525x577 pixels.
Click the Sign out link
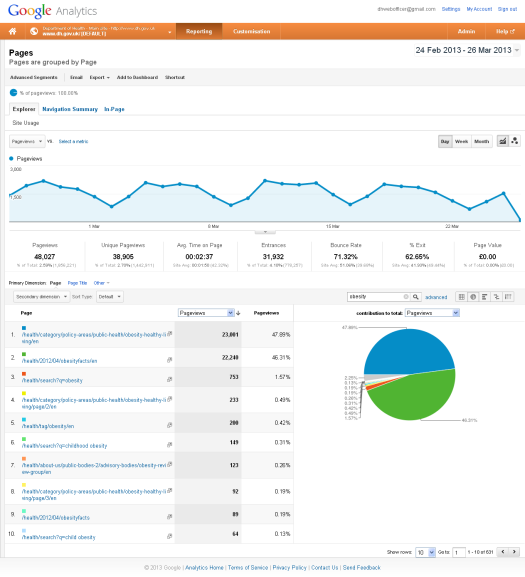point(507,9)
